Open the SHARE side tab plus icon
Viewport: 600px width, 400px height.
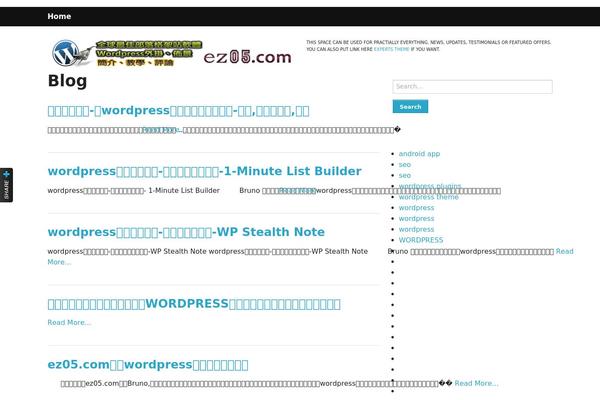click(x=7, y=175)
